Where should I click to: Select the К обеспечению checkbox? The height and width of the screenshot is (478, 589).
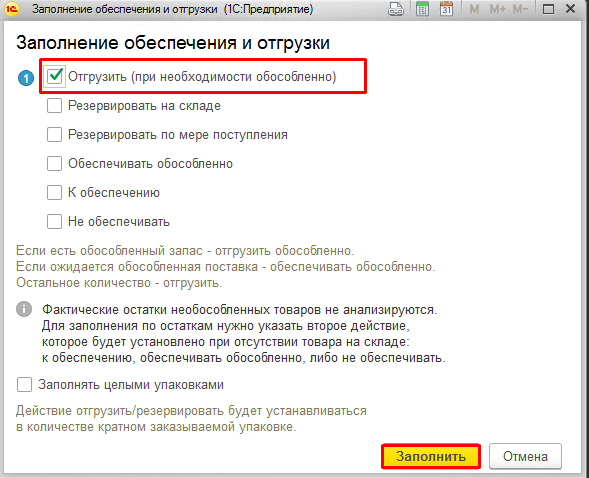54,193
